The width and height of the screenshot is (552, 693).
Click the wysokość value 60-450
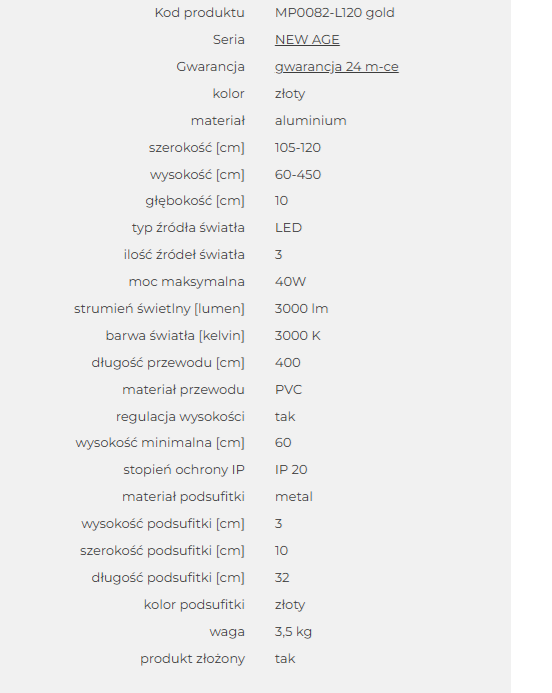coord(298,175)
